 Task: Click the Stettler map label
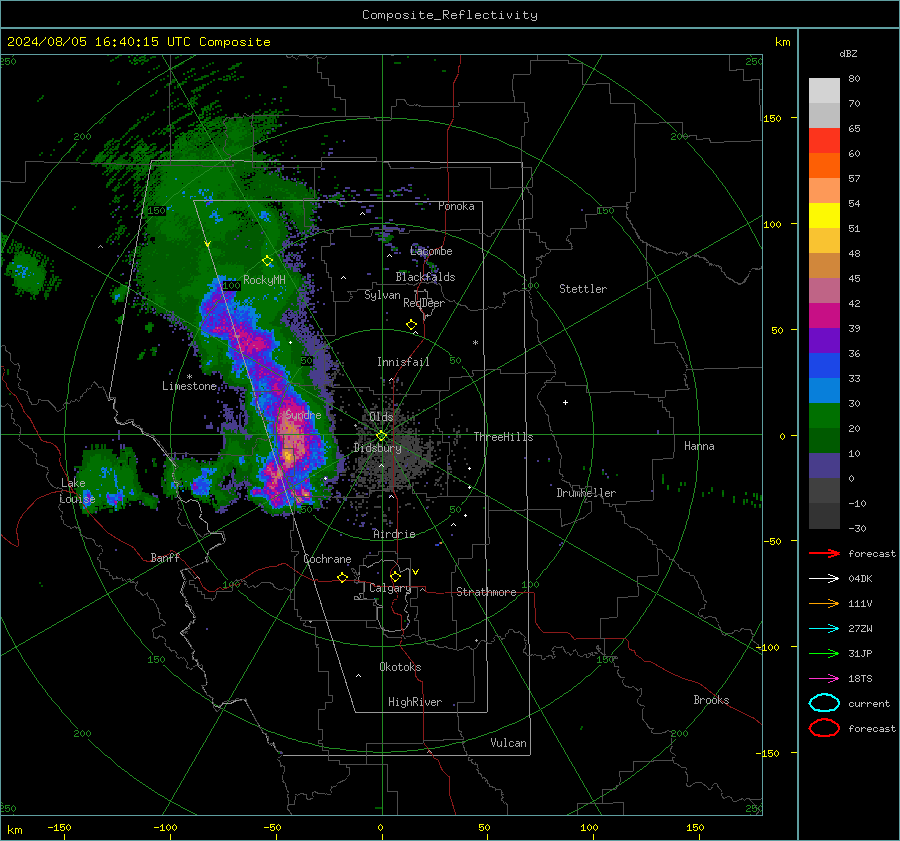click(x=583, y=289)
